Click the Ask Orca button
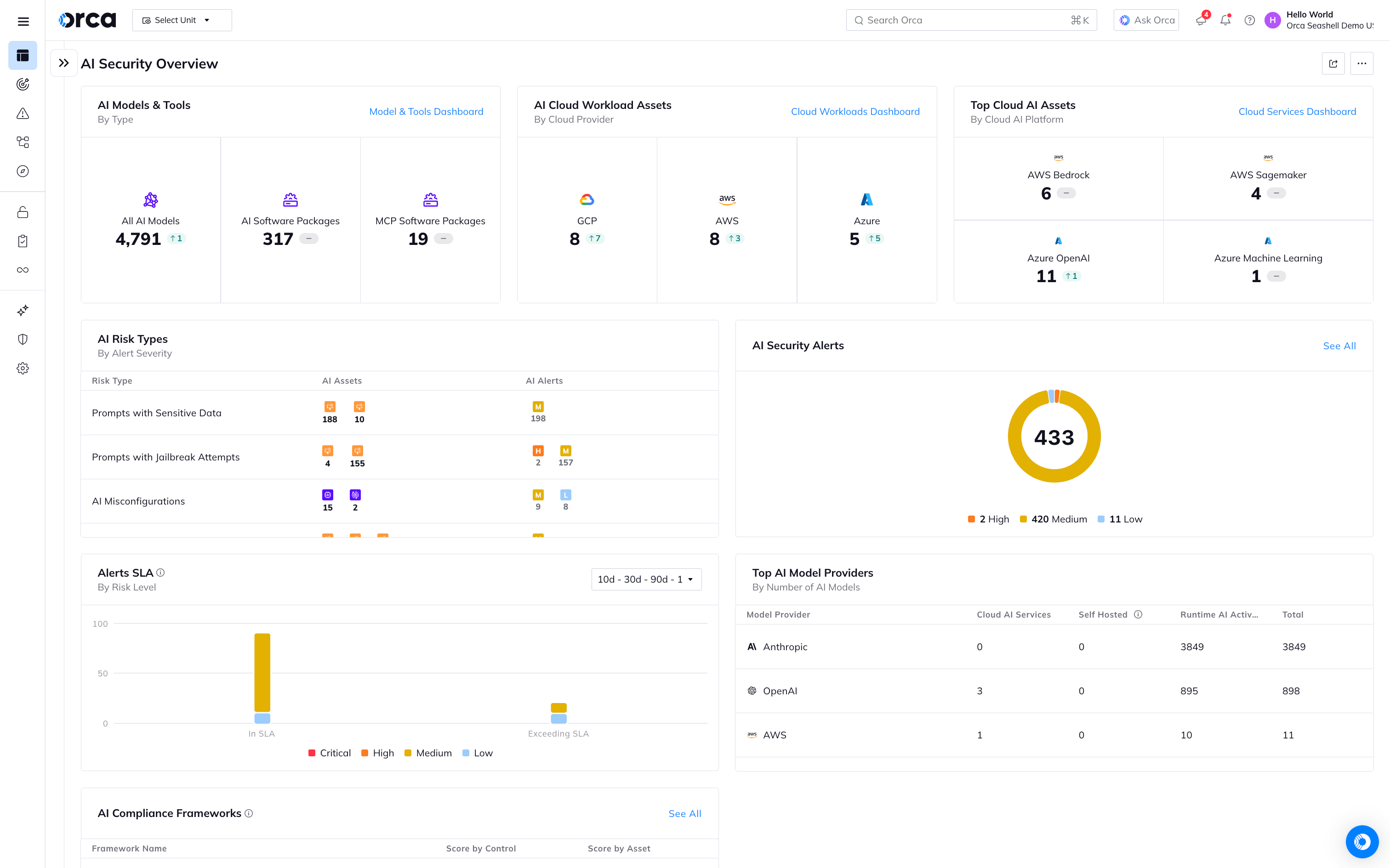1390x868 pixels. click(x=1146, y=20)
